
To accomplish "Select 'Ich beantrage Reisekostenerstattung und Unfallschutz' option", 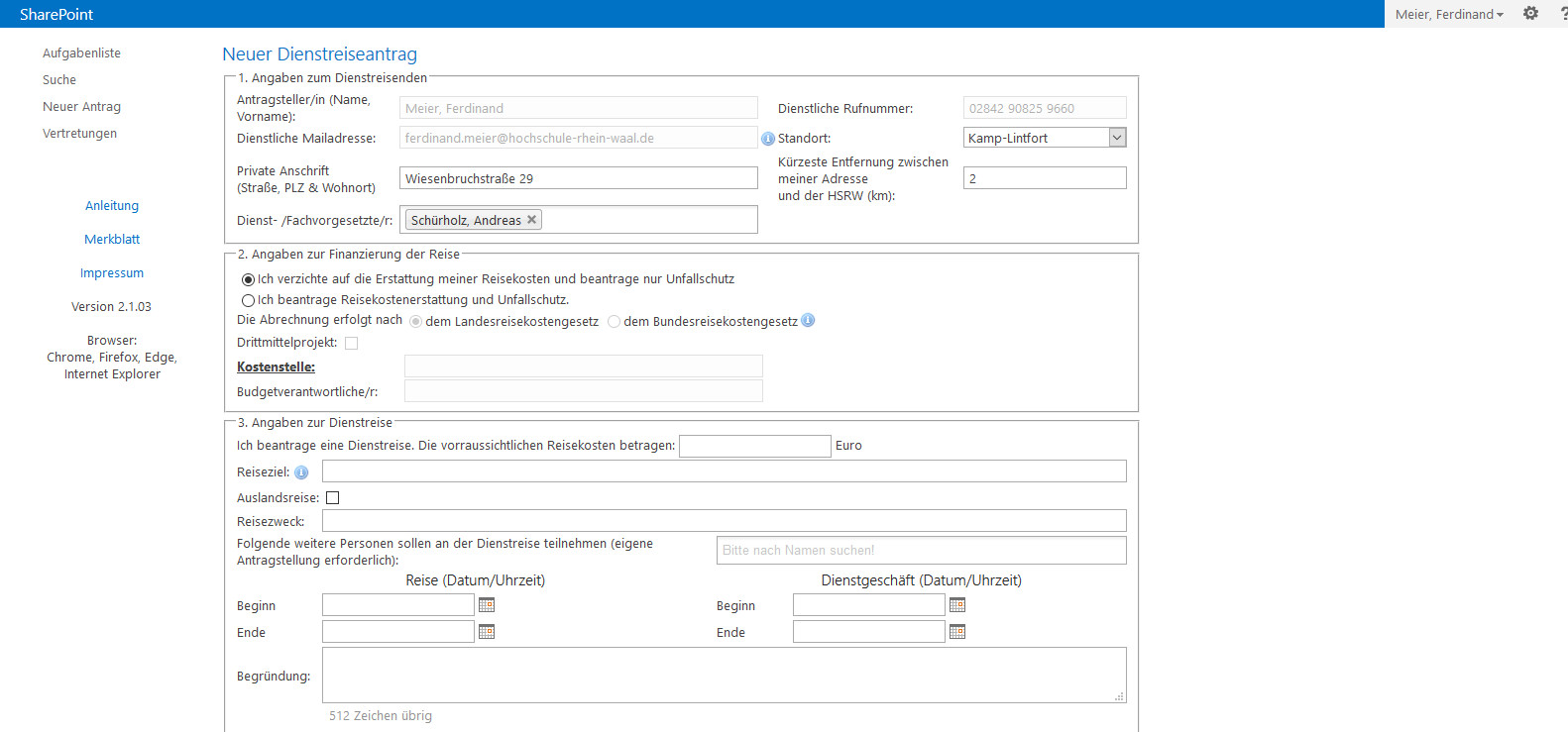I will (x=248, y=300).
